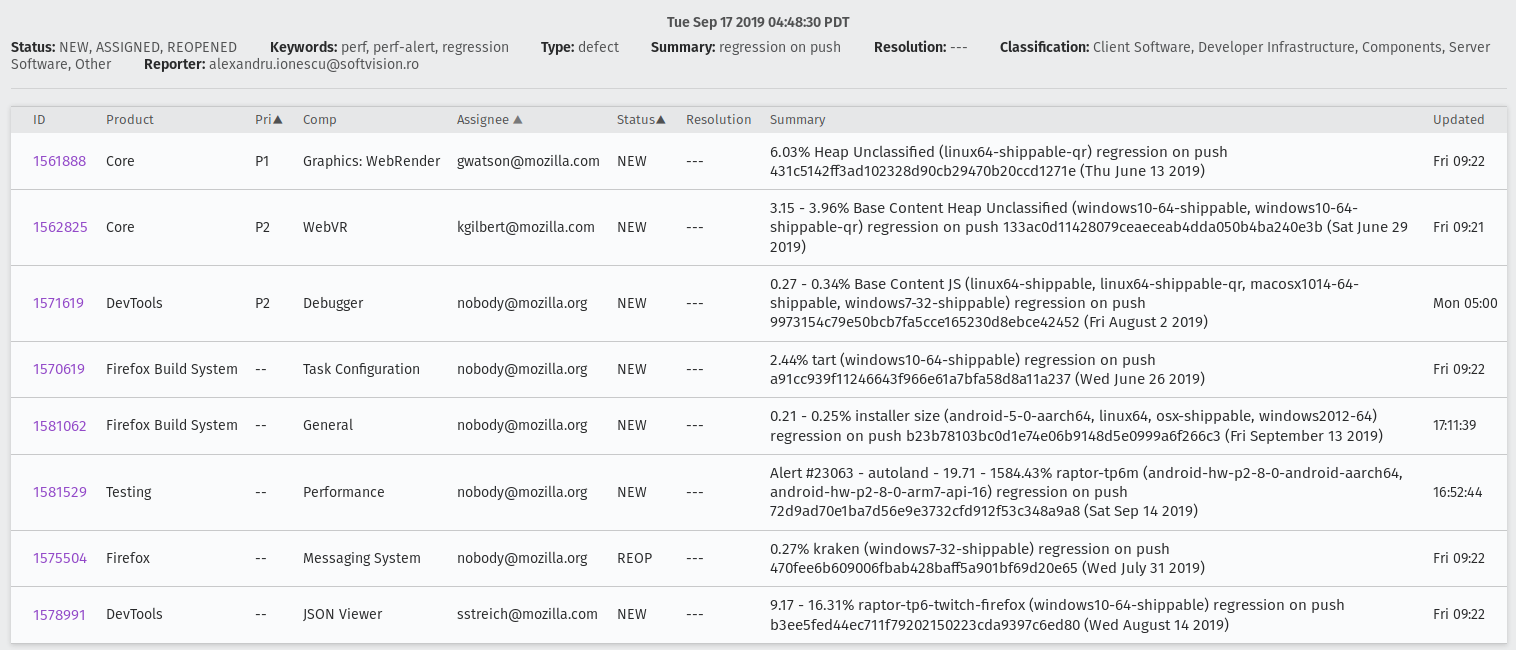Screen dimensions: 1516x650
Task: Sort by the Comp column header
Action: point(320,120)
